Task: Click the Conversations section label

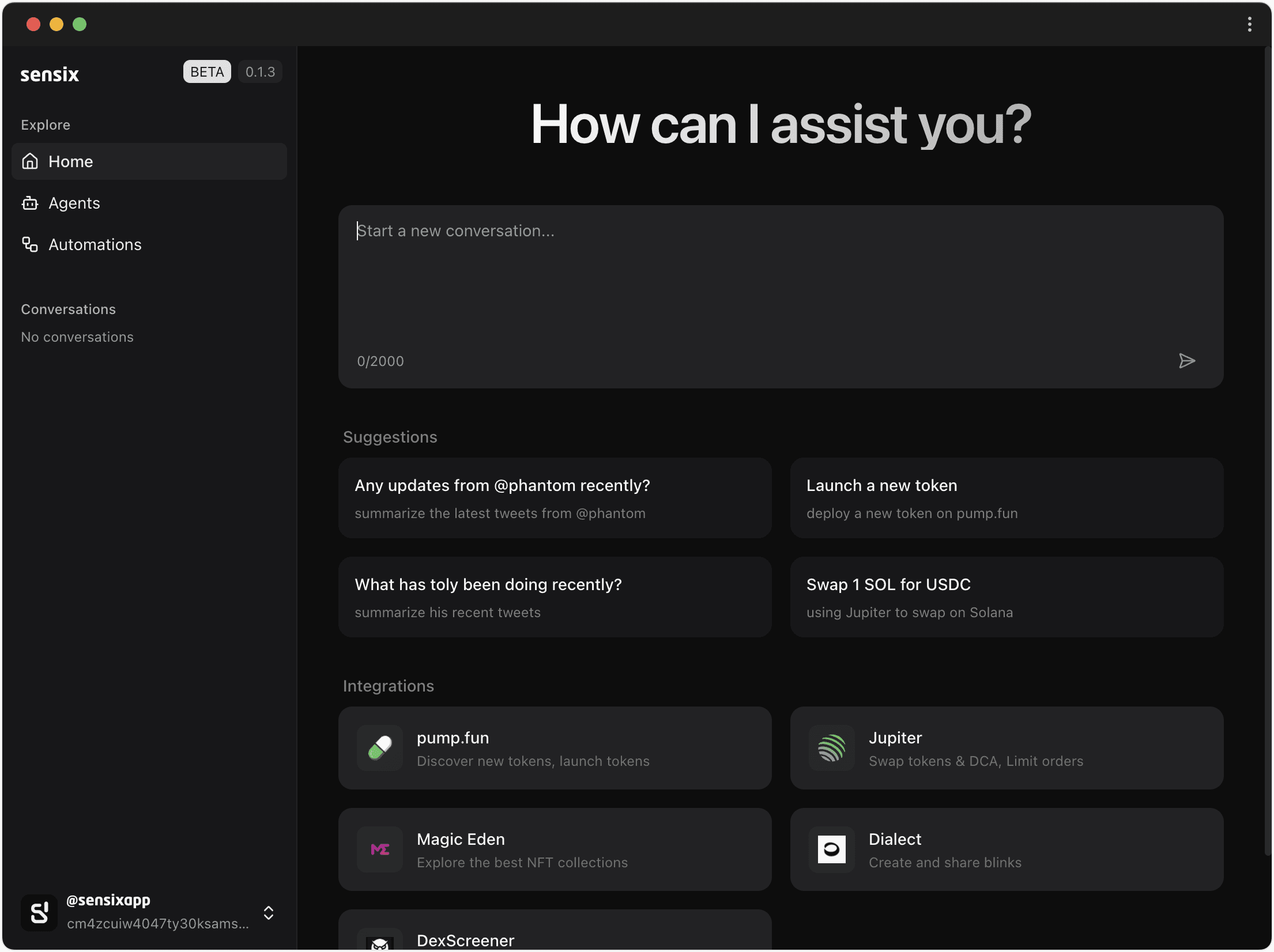Action: tap(68, 309)
